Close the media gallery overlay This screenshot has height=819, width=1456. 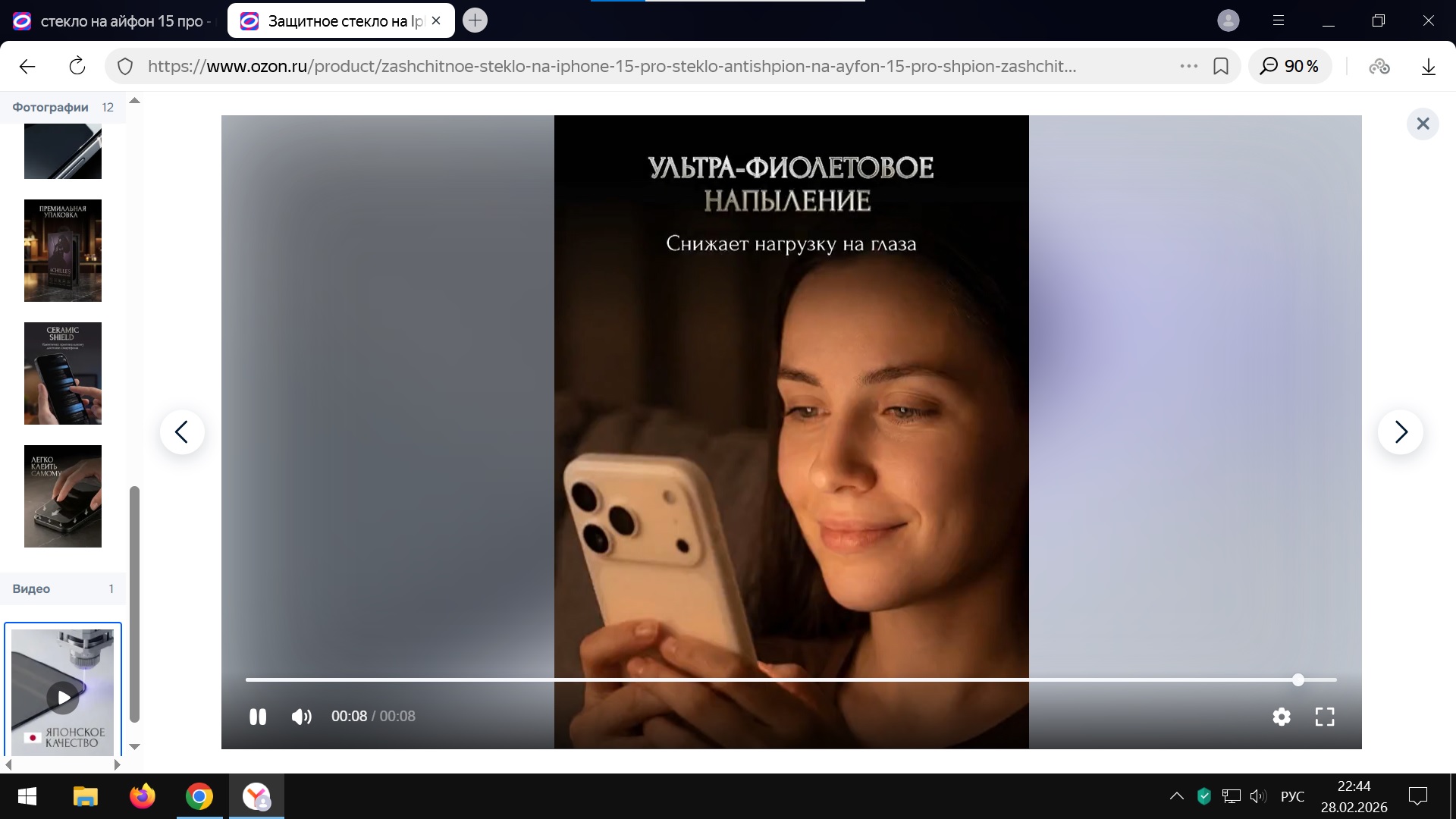pos(1423,124)
